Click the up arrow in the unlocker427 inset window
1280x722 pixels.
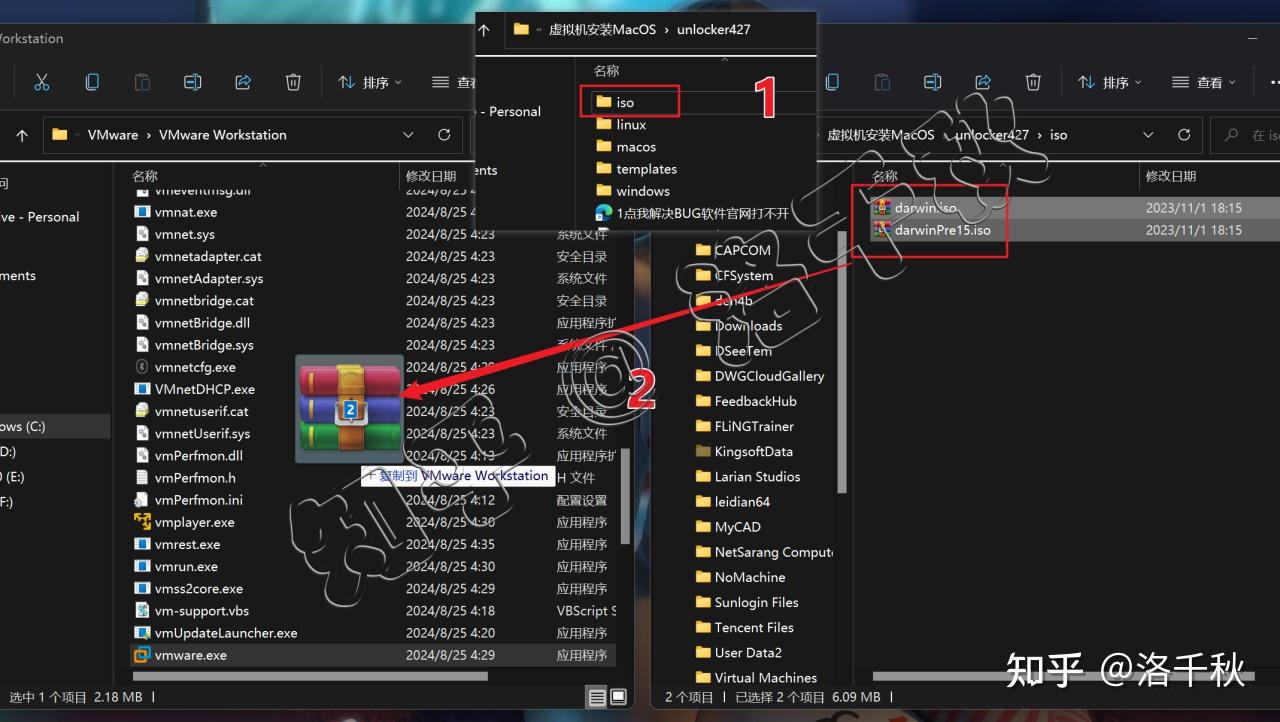[484, 30]
